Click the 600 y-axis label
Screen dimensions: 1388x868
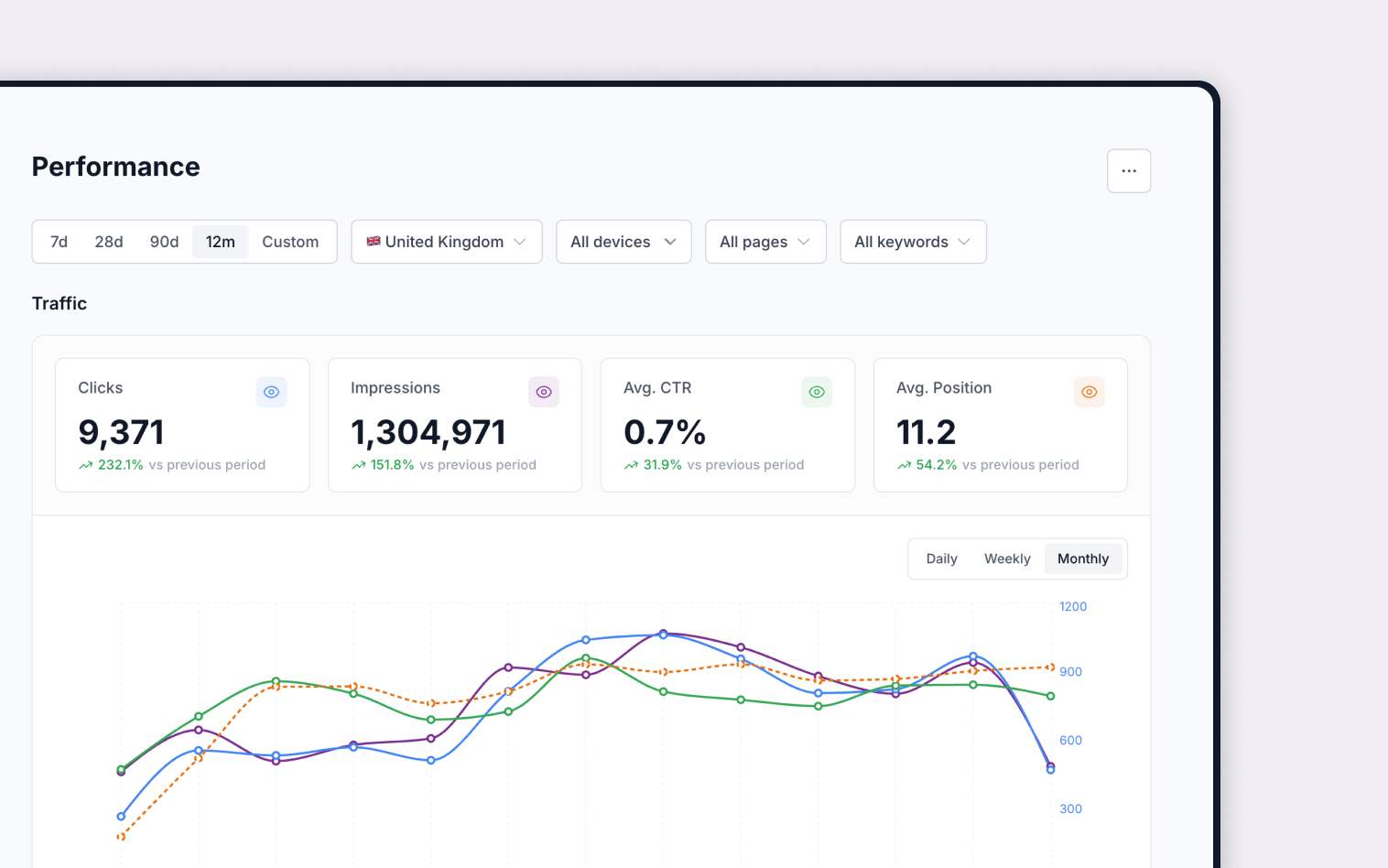[1070, 741]
